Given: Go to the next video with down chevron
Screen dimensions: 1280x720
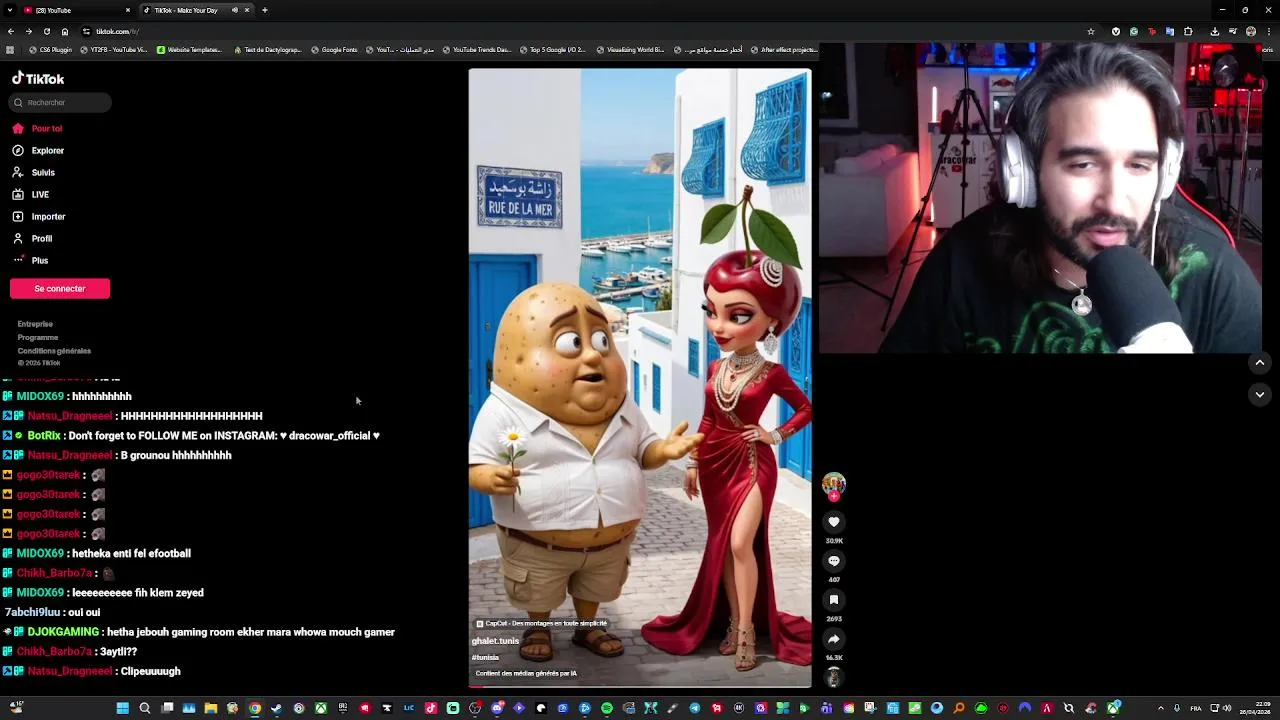Looking at the screenshot, I should click(x=1260, y=395).
